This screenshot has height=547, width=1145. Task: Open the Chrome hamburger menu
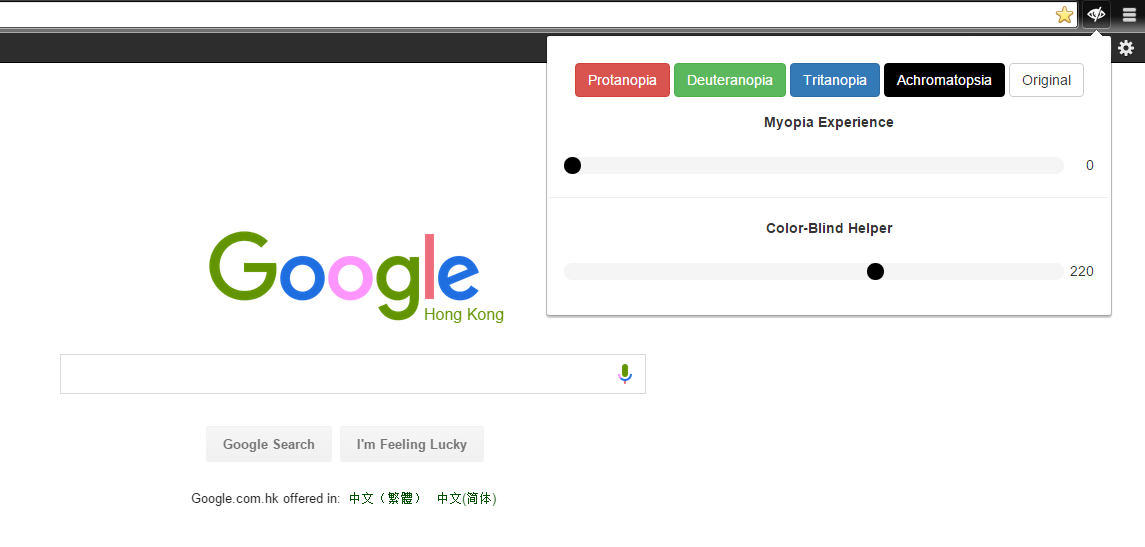1129,14
